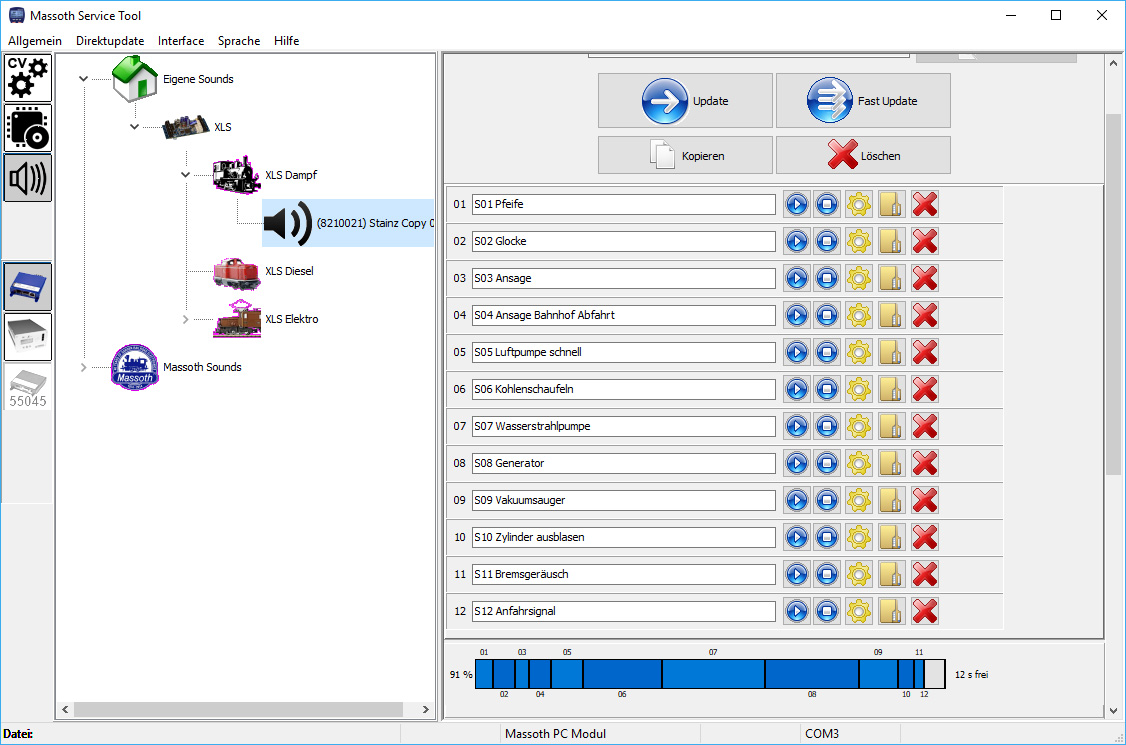Select the Eigene Sounds tree item
The width and height of the screenshot is (1126, 745).
click(198, 79)
